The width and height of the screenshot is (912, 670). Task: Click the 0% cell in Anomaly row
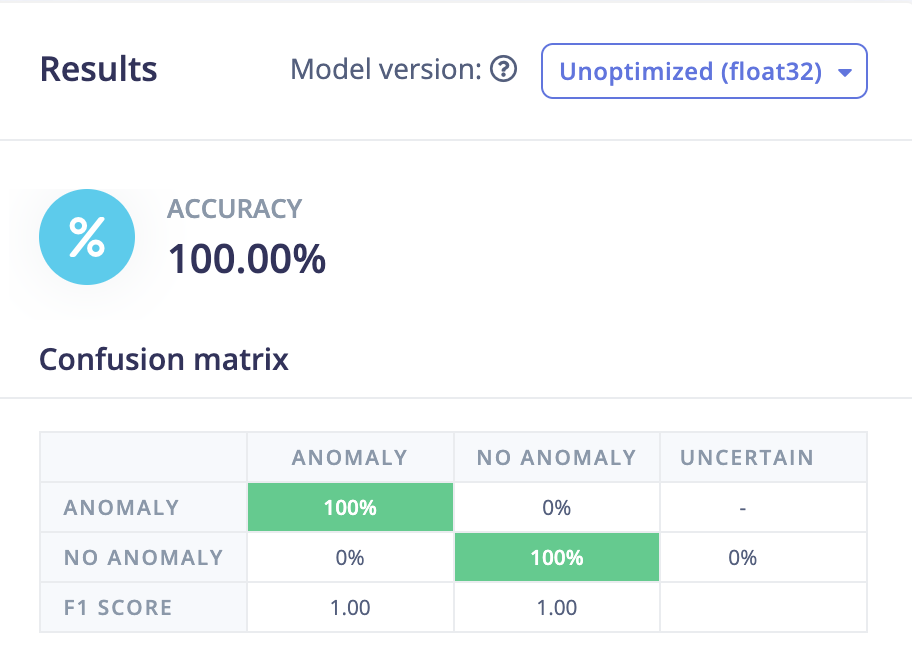[x=557, y=507]
